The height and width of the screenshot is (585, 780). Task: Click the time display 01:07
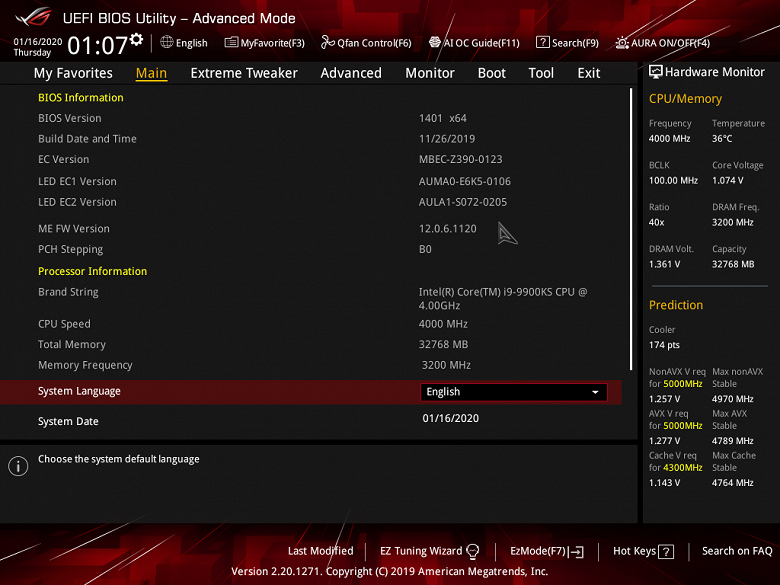tap(98, 45)
